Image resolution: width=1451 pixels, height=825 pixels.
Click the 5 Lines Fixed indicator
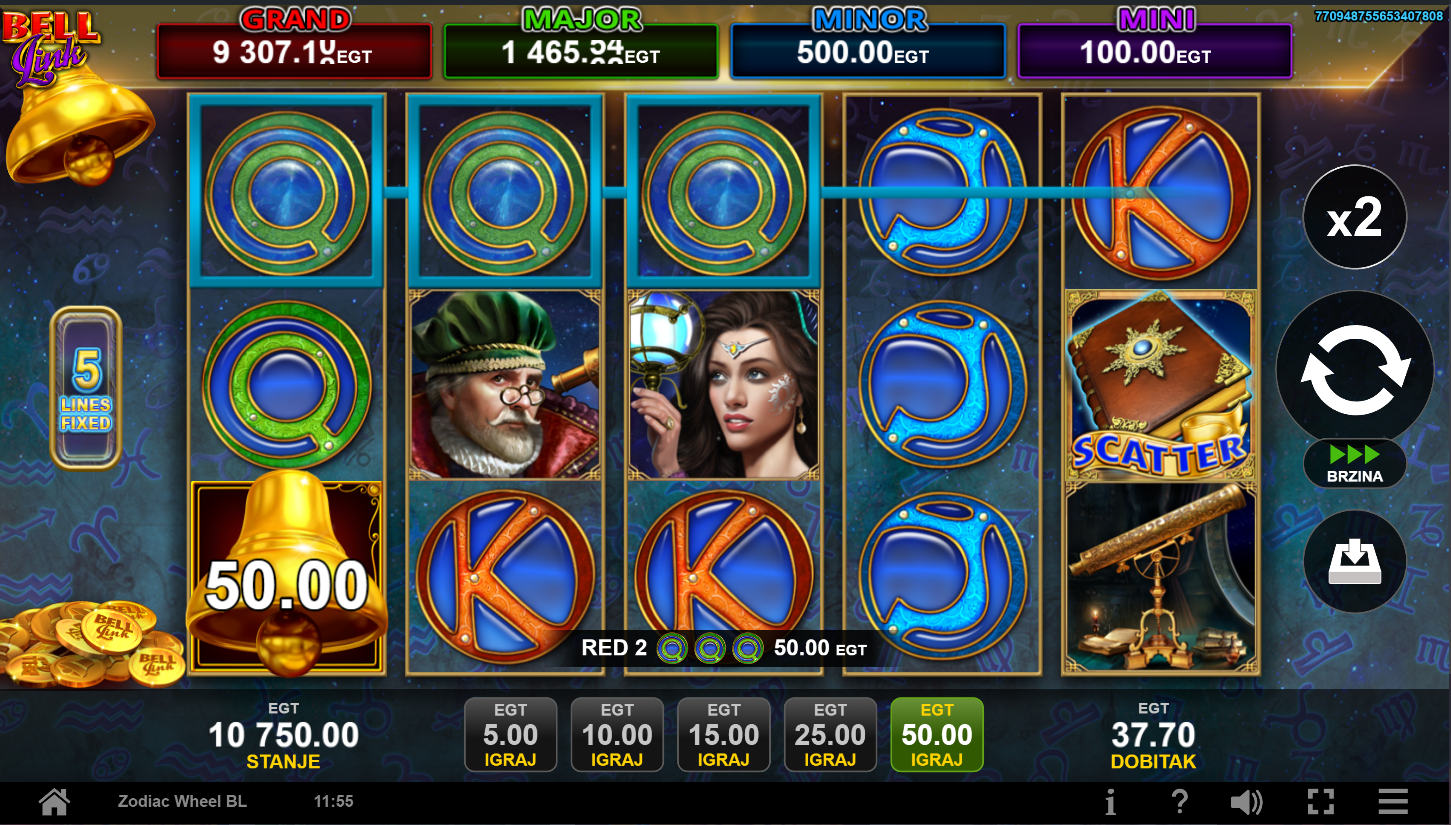(86, 388)
